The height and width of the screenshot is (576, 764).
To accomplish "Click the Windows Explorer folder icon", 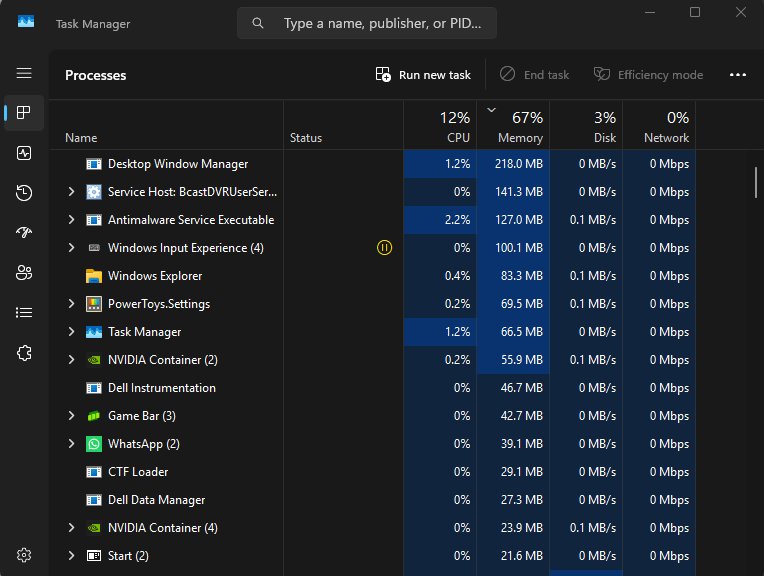I will (94, 276).
